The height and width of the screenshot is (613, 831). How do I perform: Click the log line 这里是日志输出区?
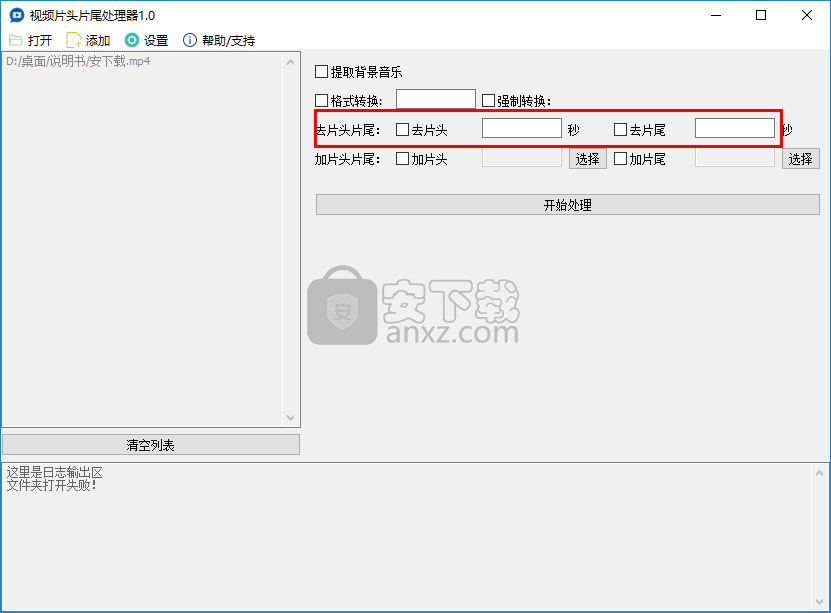[54, 473]
